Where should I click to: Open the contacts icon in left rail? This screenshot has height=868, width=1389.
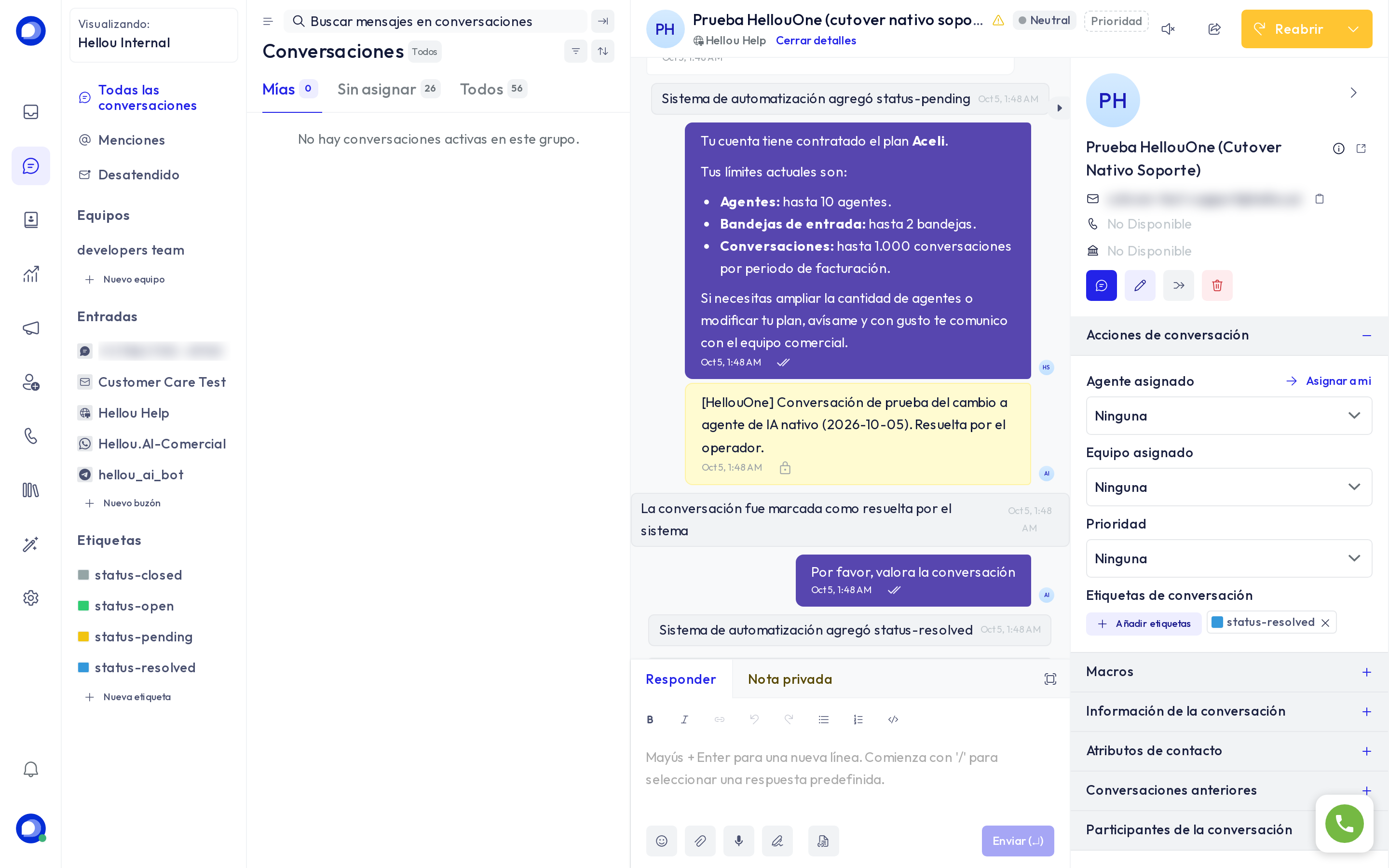click(x=31, y=219)
